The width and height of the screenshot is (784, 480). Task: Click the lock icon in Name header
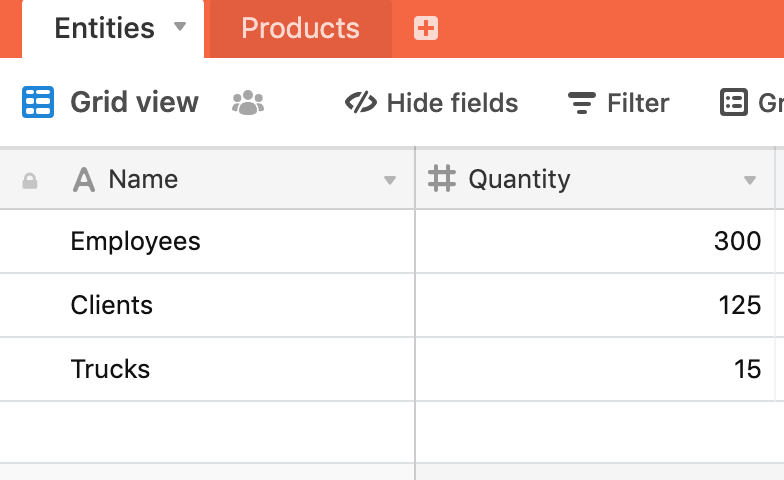[30, 180]
